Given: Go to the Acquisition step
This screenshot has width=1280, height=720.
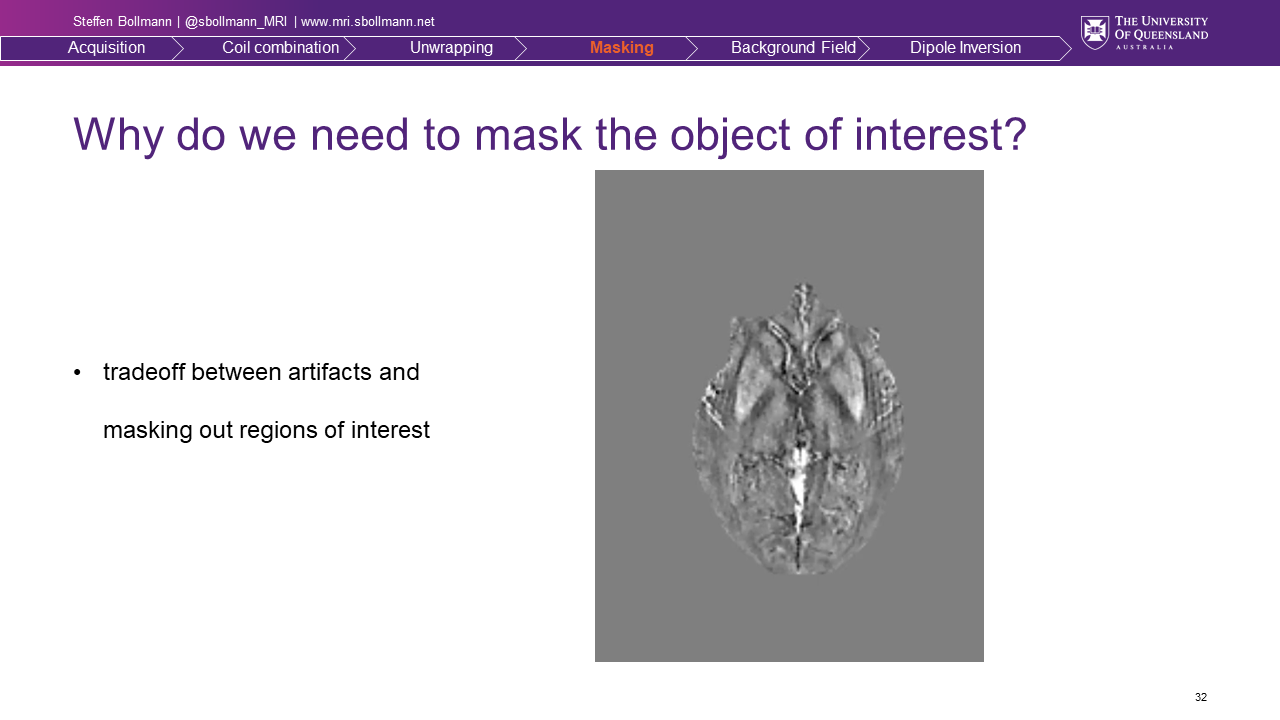Looking at the screenshot, I should click(x=106, y=48).
